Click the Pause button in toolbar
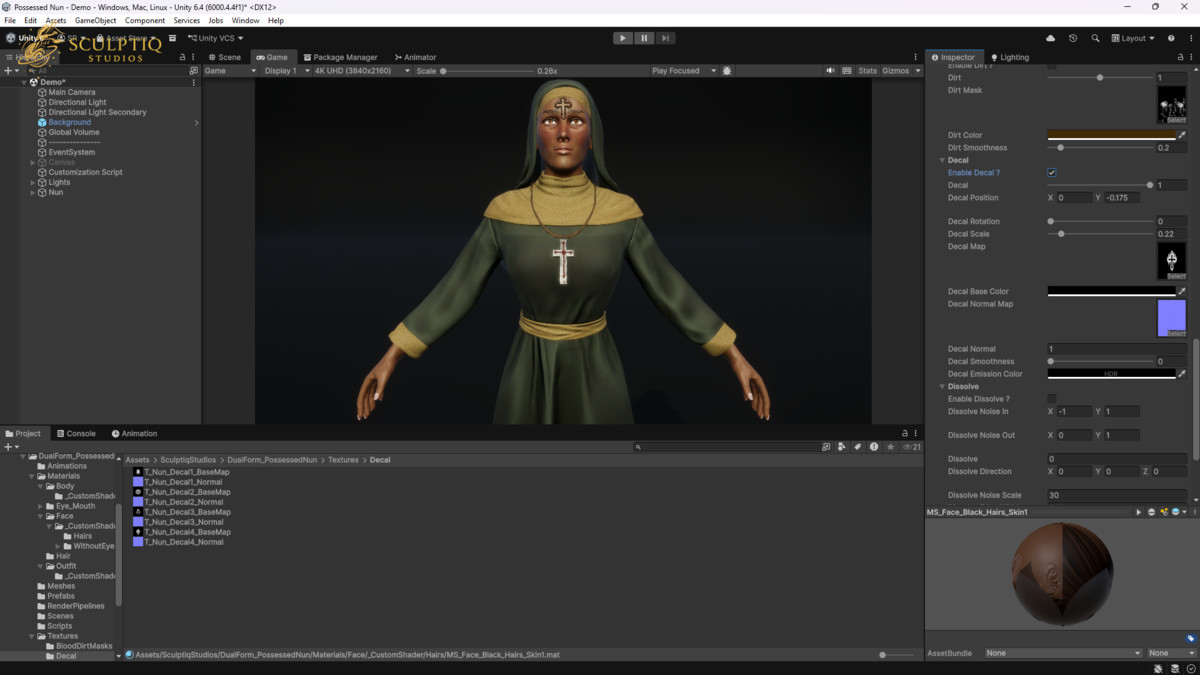The image size is (1200, 675). pos(644,38)
